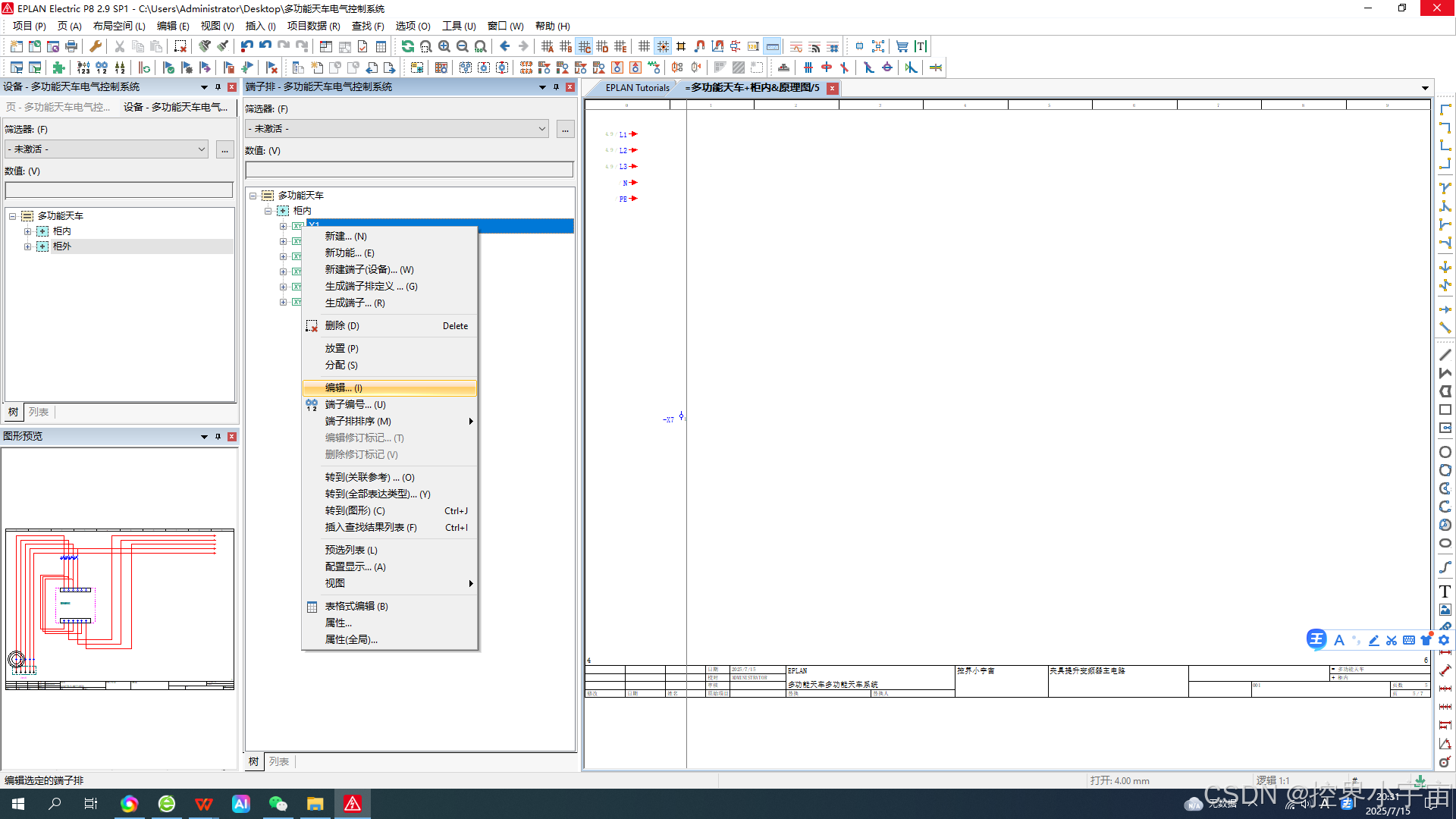Select the insert image tool
The image size is (1456, 819).
pos(1445,610)
